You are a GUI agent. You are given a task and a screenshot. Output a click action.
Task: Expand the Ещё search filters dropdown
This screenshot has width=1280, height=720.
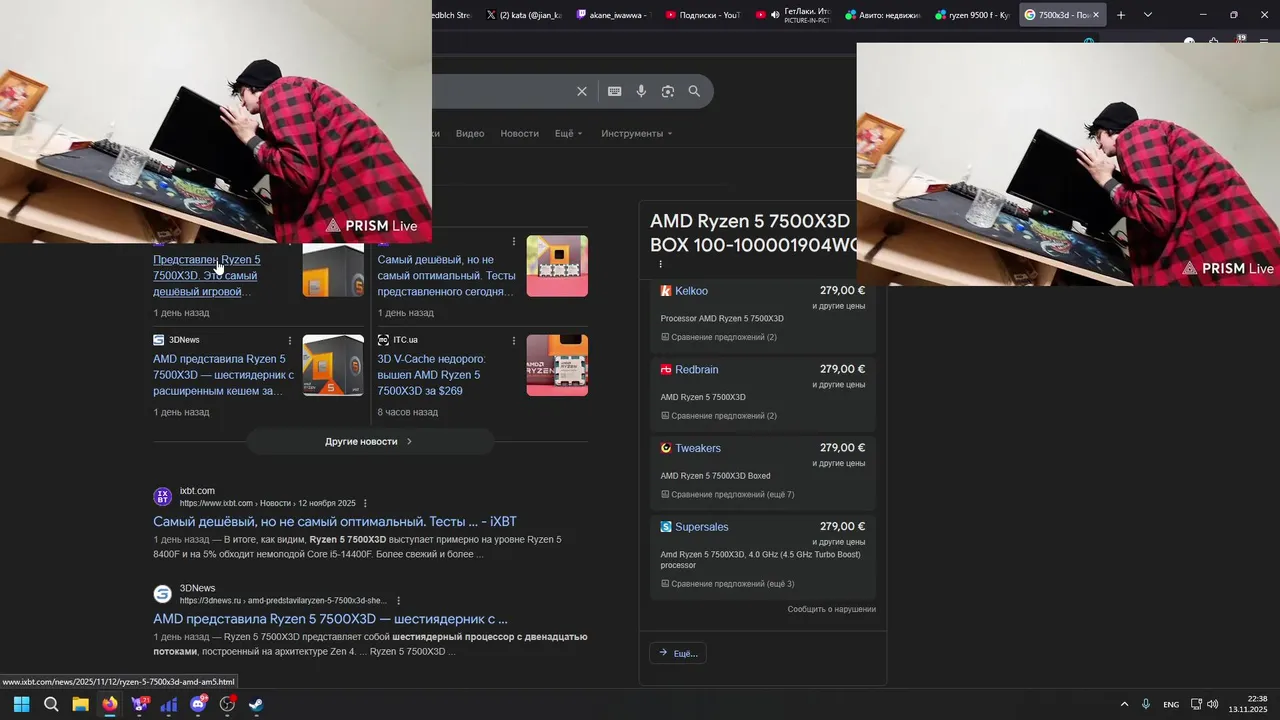click(568, 133)
